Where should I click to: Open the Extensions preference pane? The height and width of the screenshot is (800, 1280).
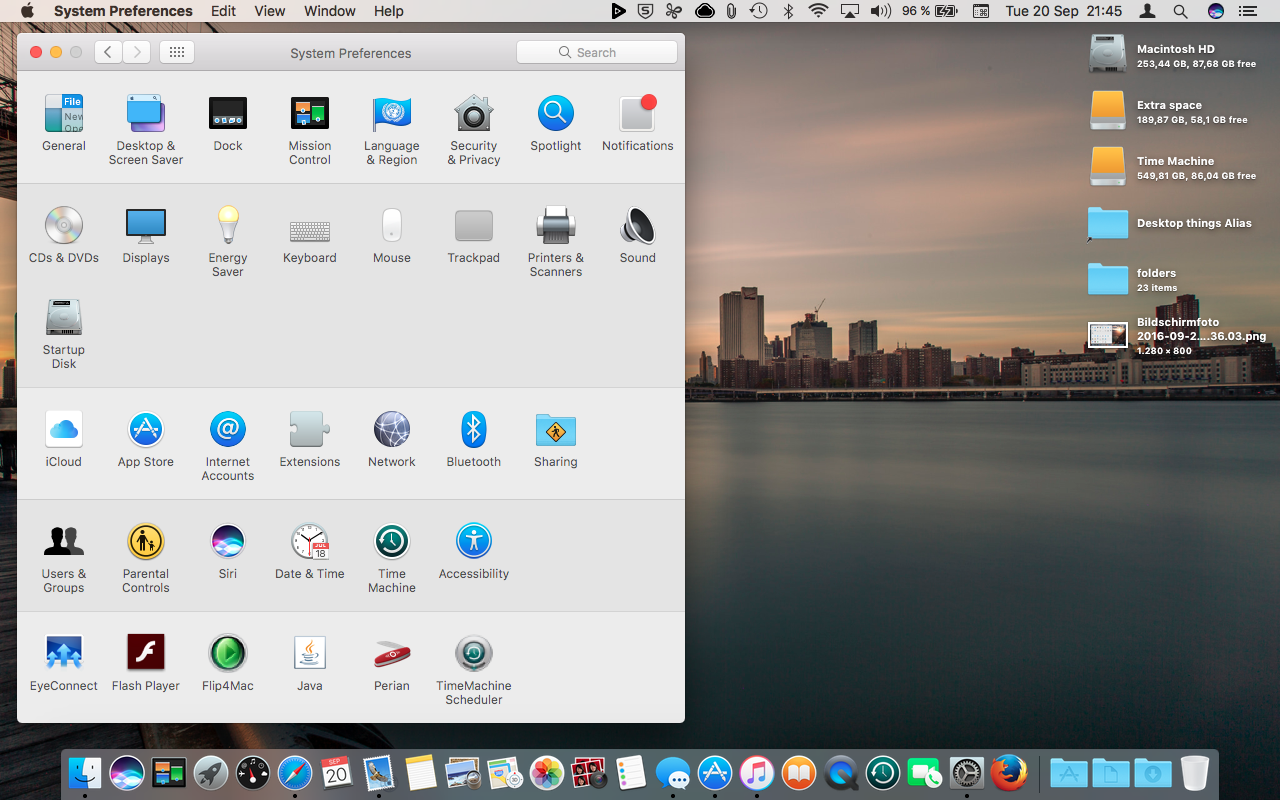[x=310, y=429]
